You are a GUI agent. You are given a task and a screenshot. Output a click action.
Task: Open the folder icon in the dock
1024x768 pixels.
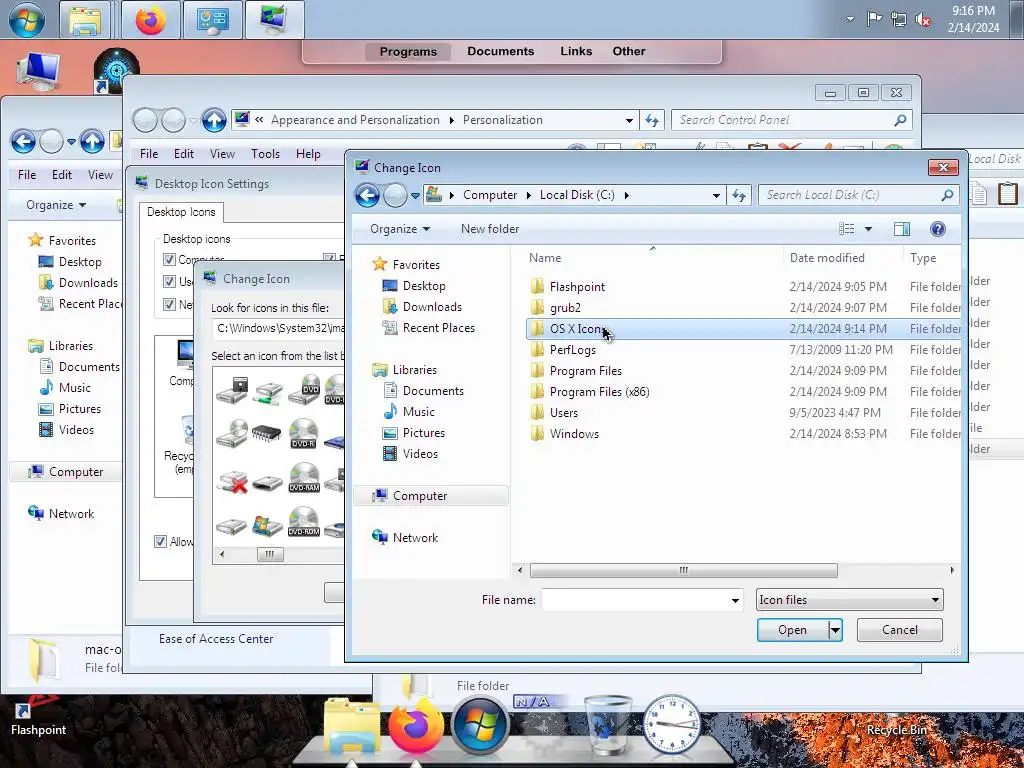(351, 728)
